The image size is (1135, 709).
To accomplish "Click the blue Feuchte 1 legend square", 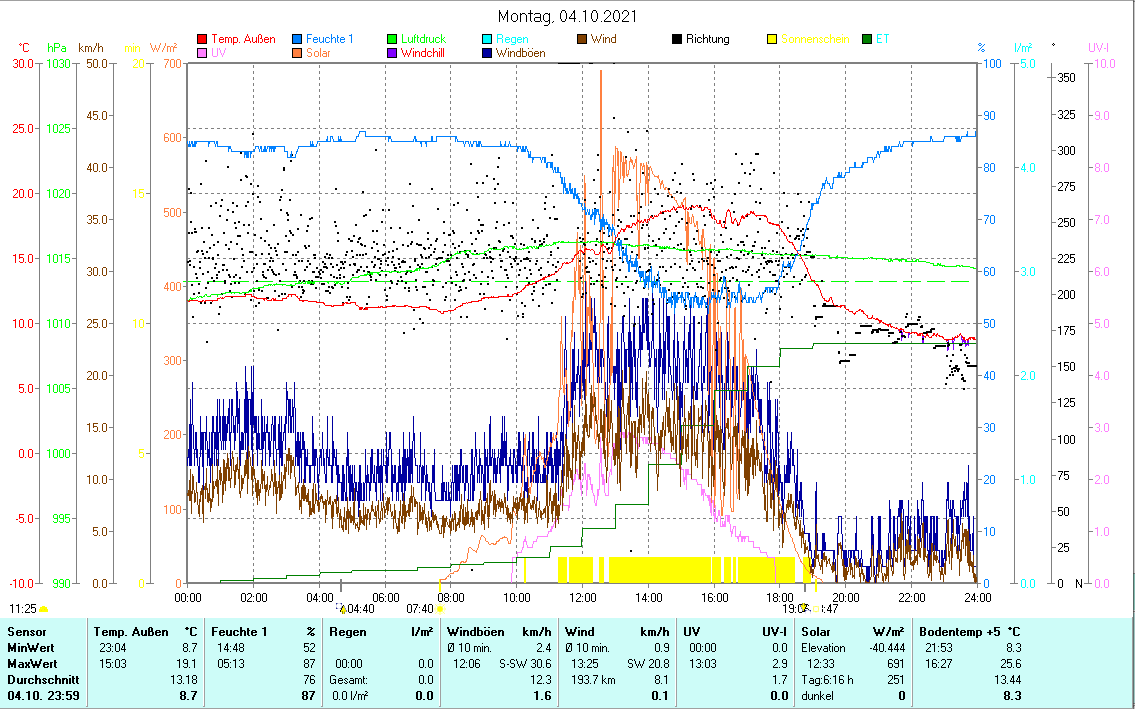I will [x=297, y=40].
